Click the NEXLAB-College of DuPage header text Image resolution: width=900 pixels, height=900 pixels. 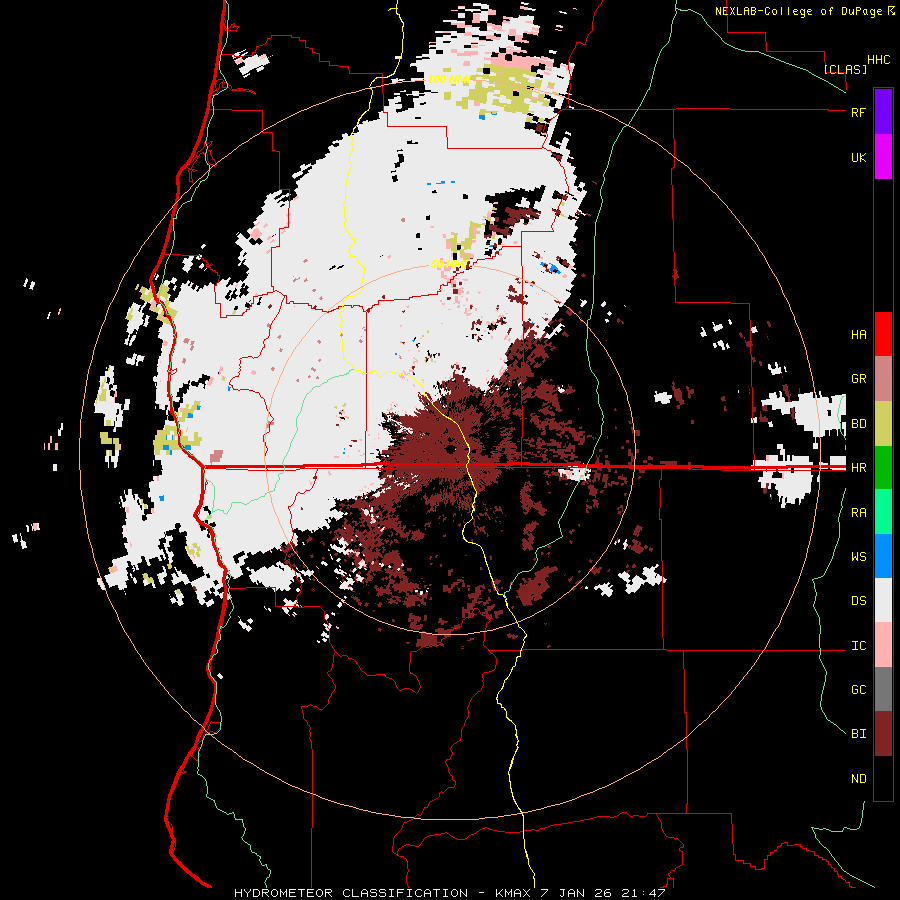click(x=798, y=11)
